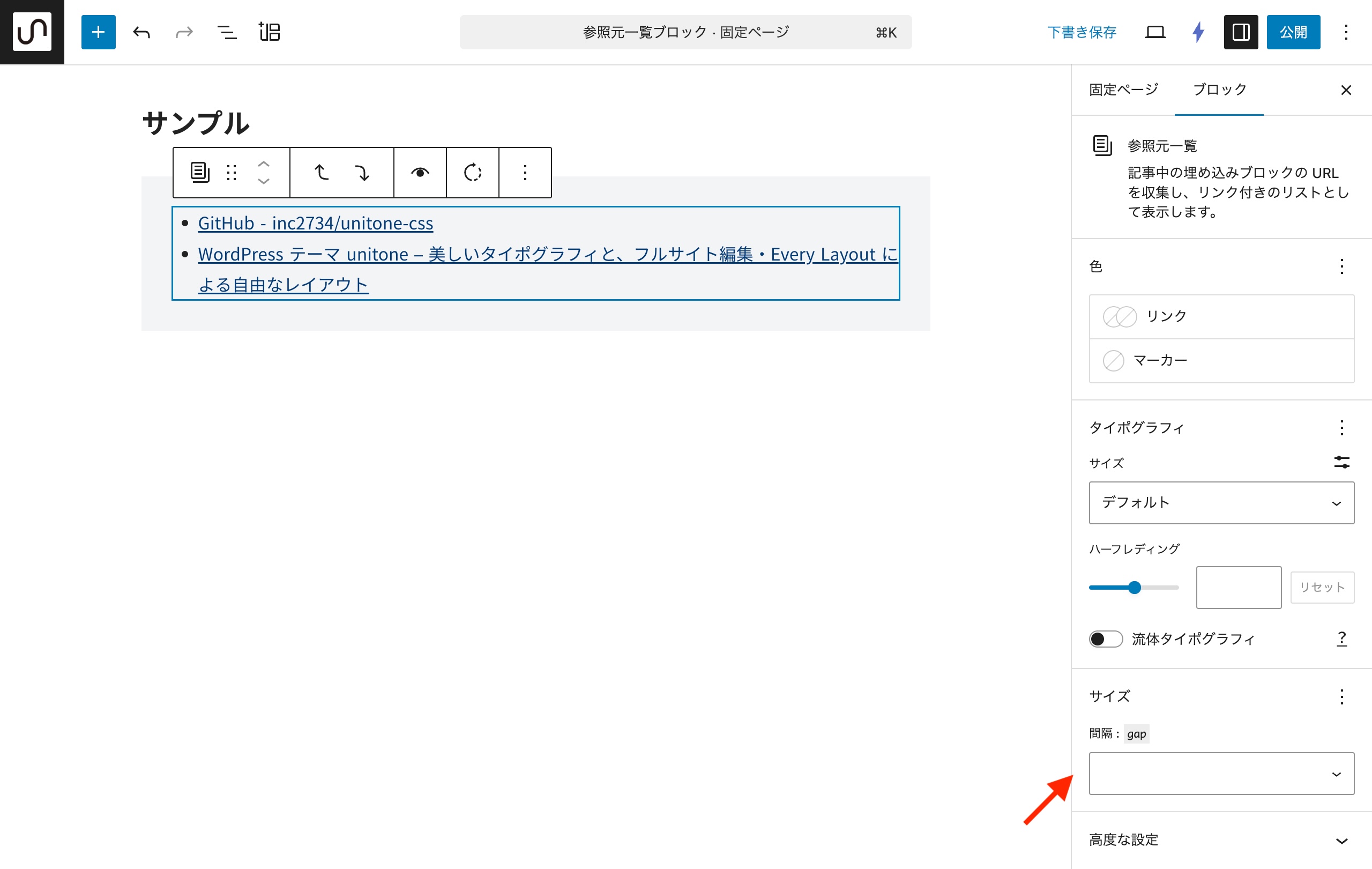
Task: Enable the 流体タイポグラフィ toggle switch
Action: 1105,639
